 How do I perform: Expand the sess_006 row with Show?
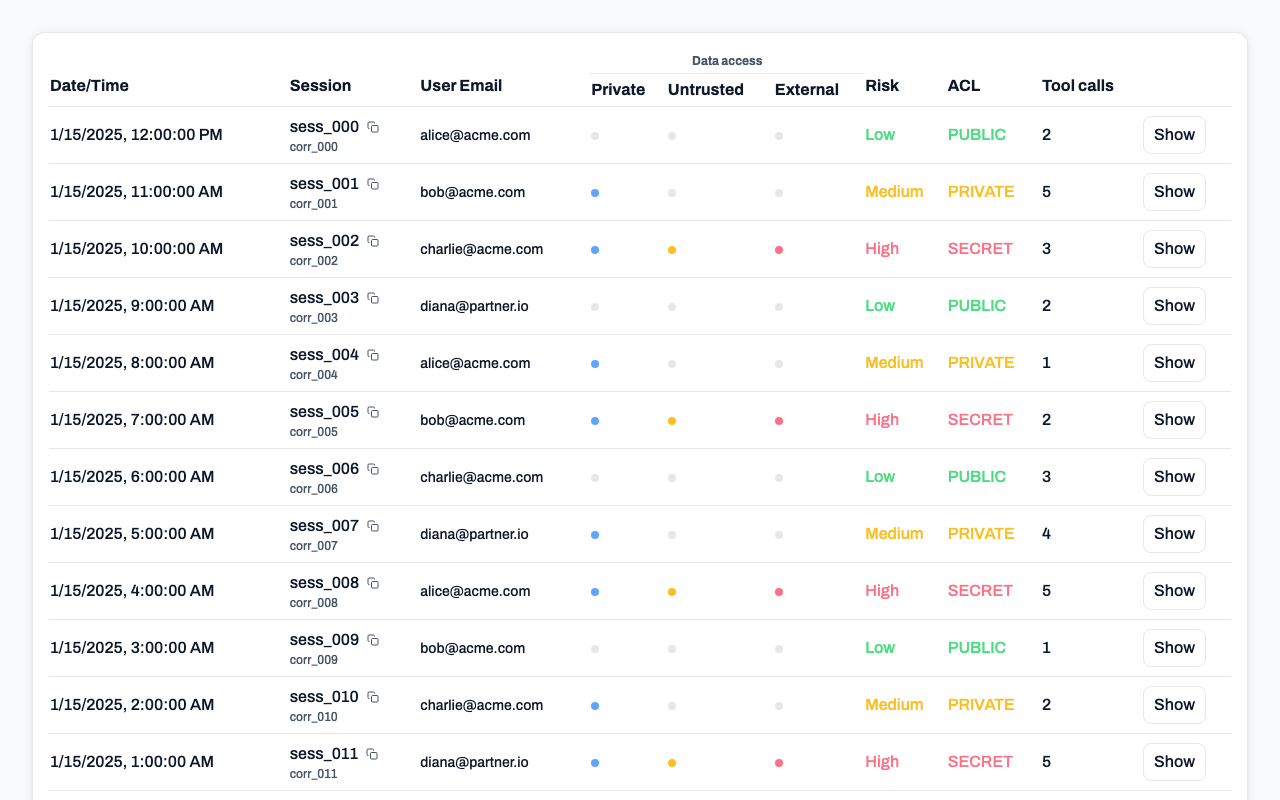click(x=1174, y=477)
